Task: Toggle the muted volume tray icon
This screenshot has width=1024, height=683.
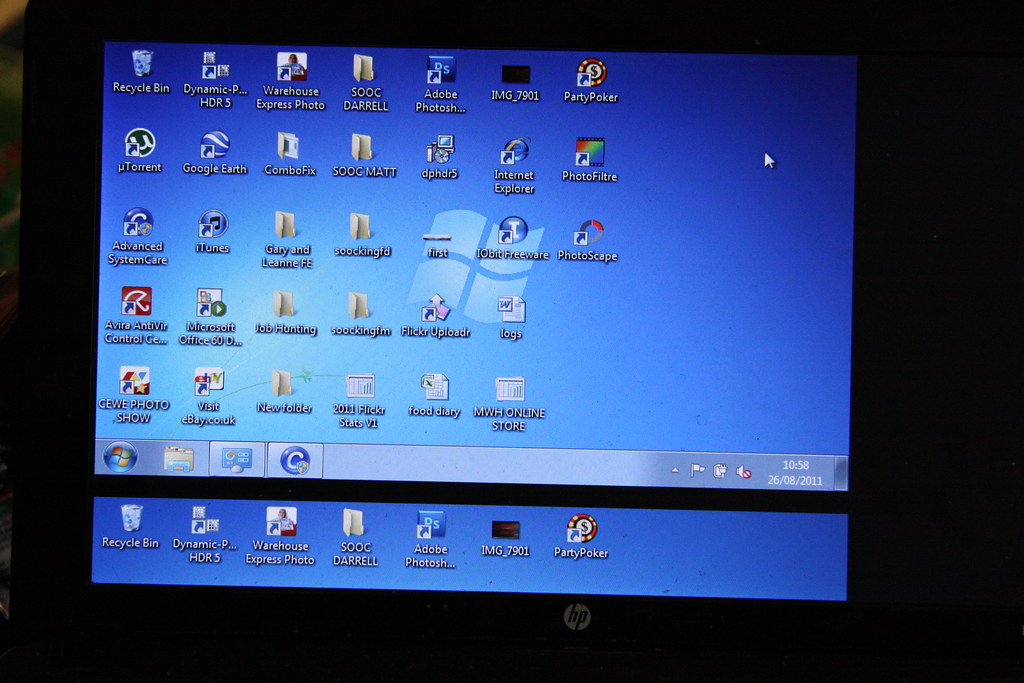Action: click(x=743, y=471)
